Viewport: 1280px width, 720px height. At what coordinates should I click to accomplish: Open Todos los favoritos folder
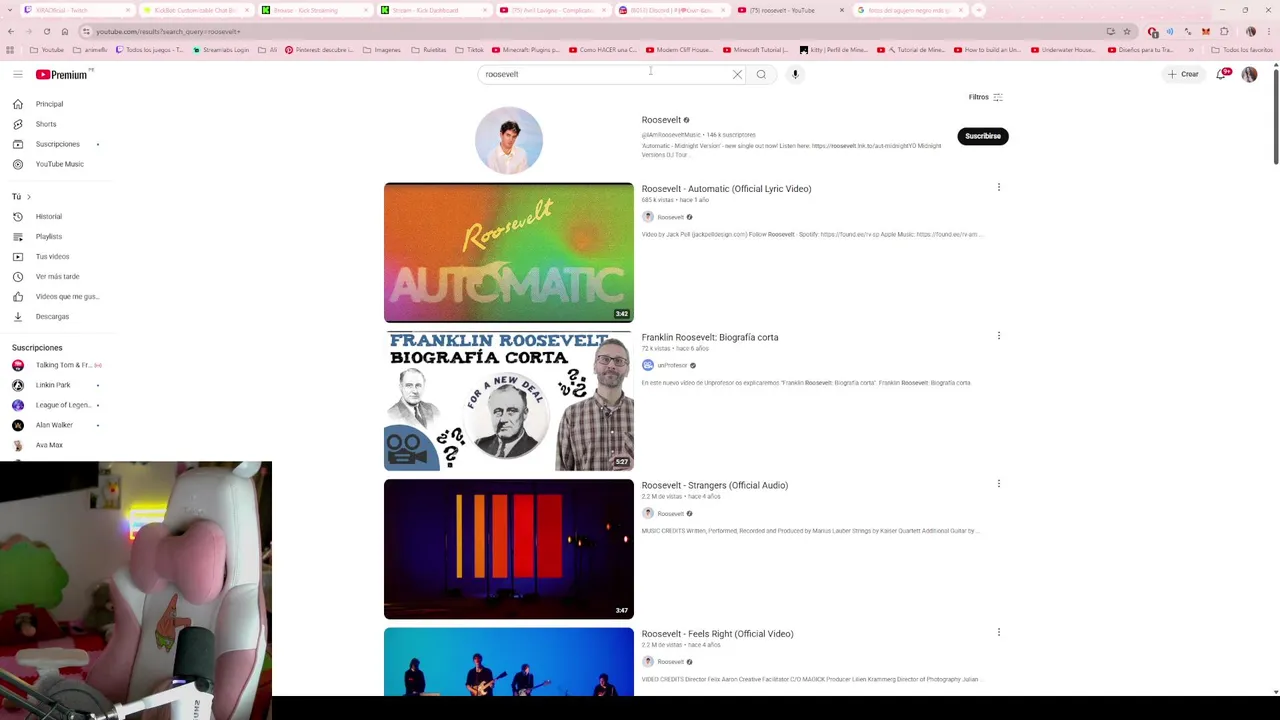tap(1242, 50)
